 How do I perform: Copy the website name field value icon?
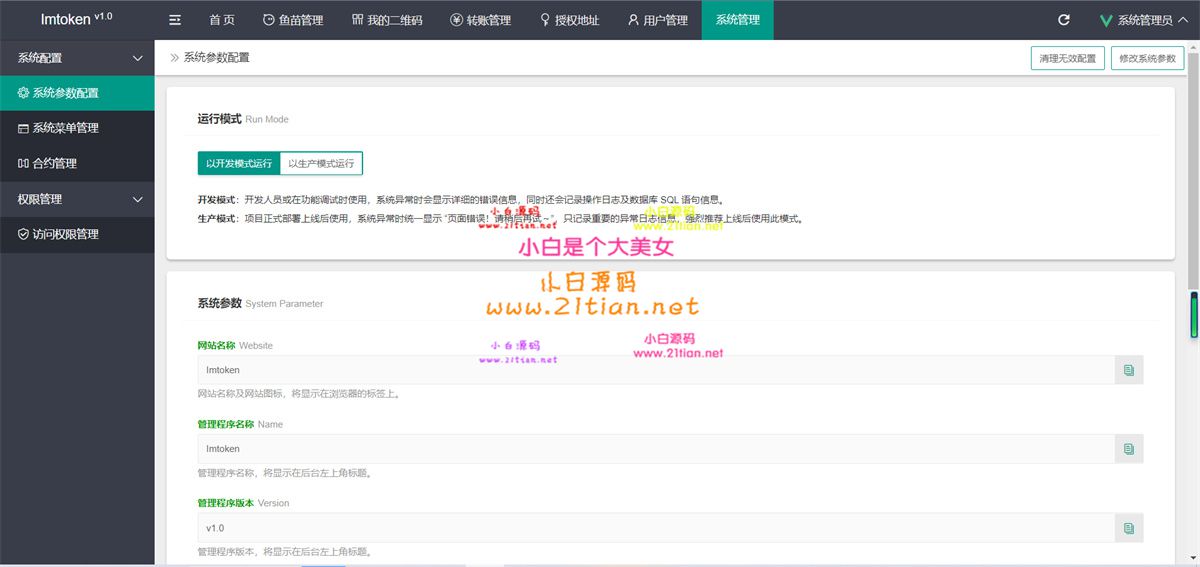click(x=1129, y=370)
